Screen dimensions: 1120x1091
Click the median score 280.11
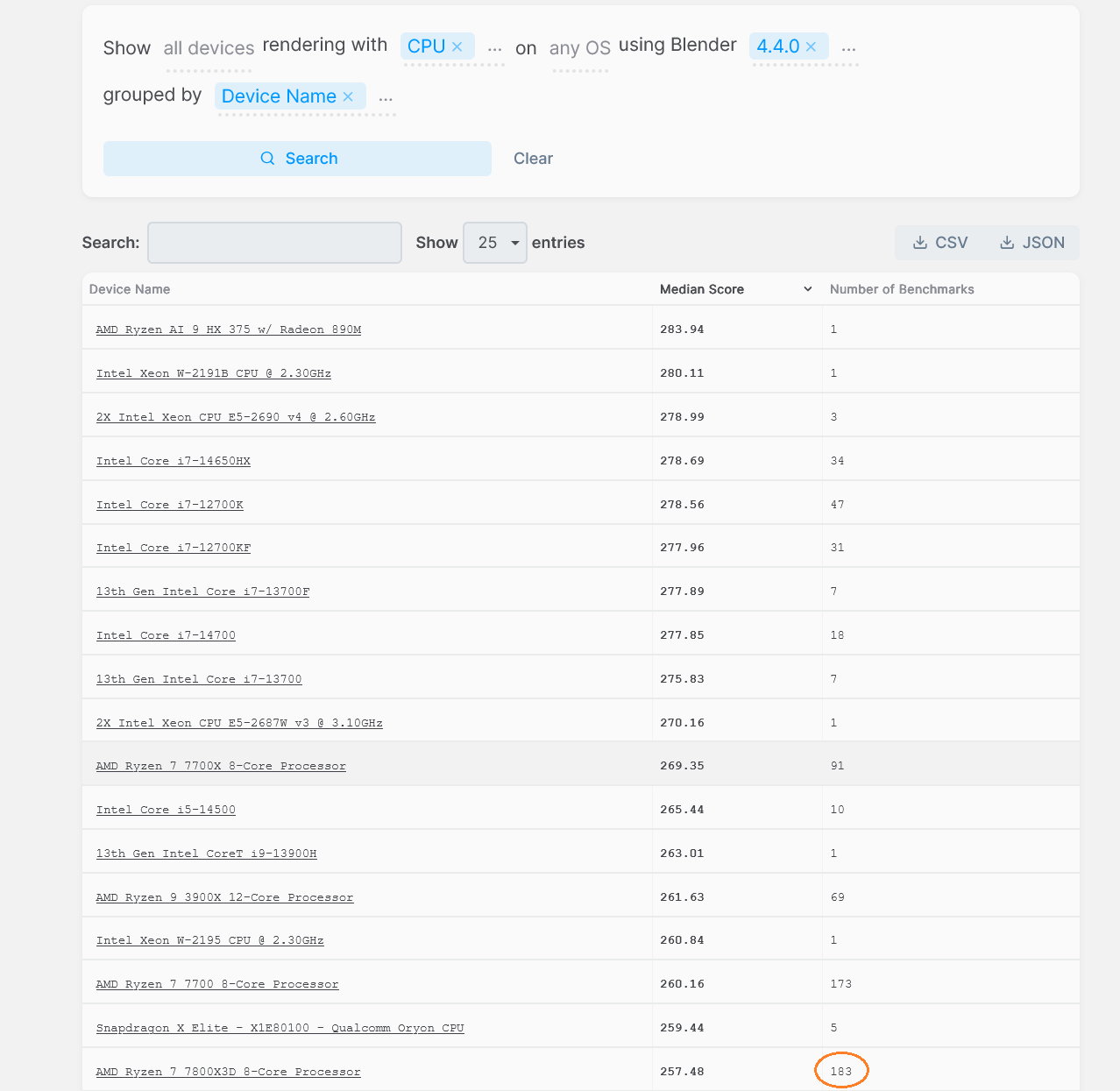coord(682,373)
